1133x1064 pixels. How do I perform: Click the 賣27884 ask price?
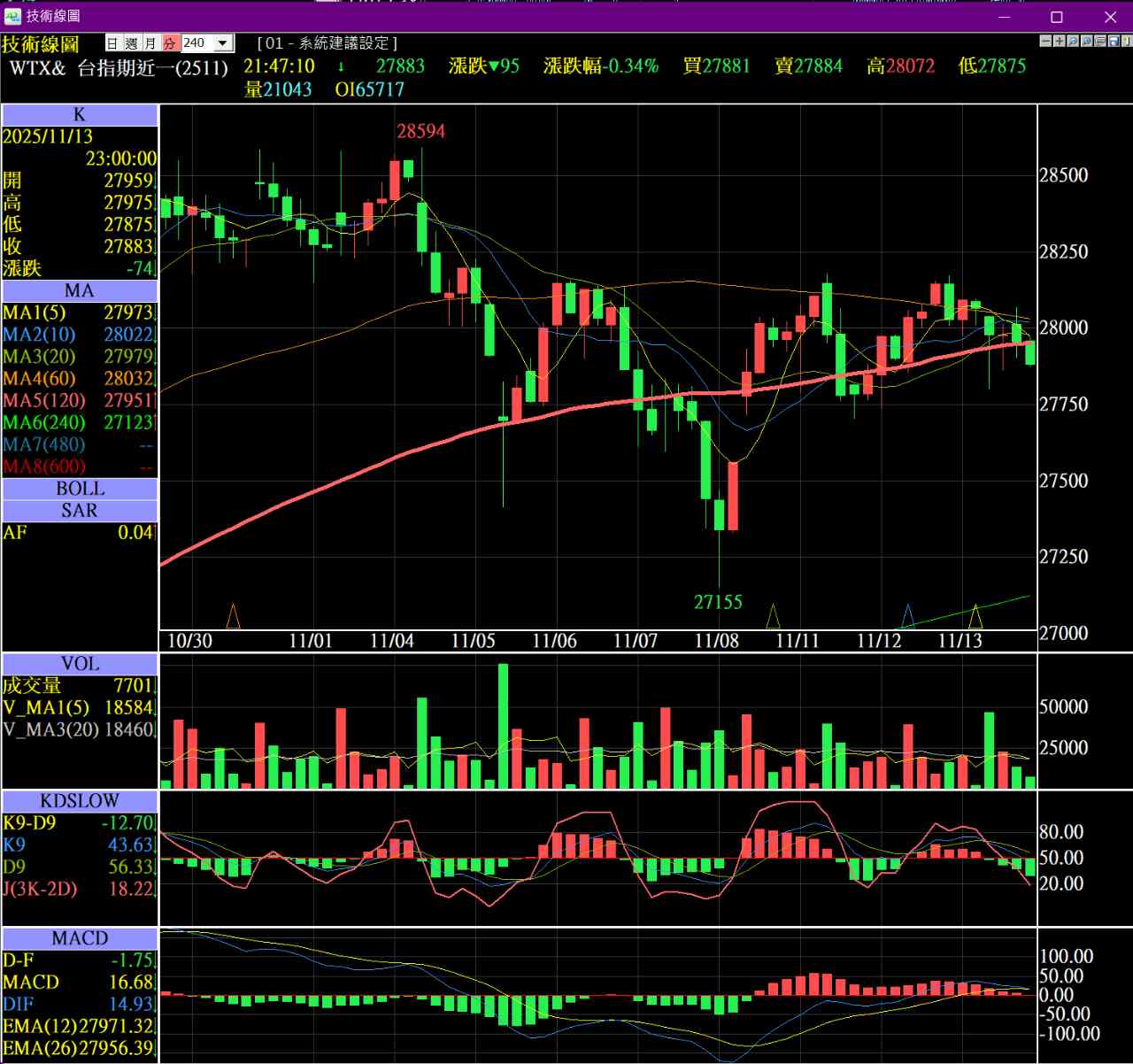[x=808, y=66]
